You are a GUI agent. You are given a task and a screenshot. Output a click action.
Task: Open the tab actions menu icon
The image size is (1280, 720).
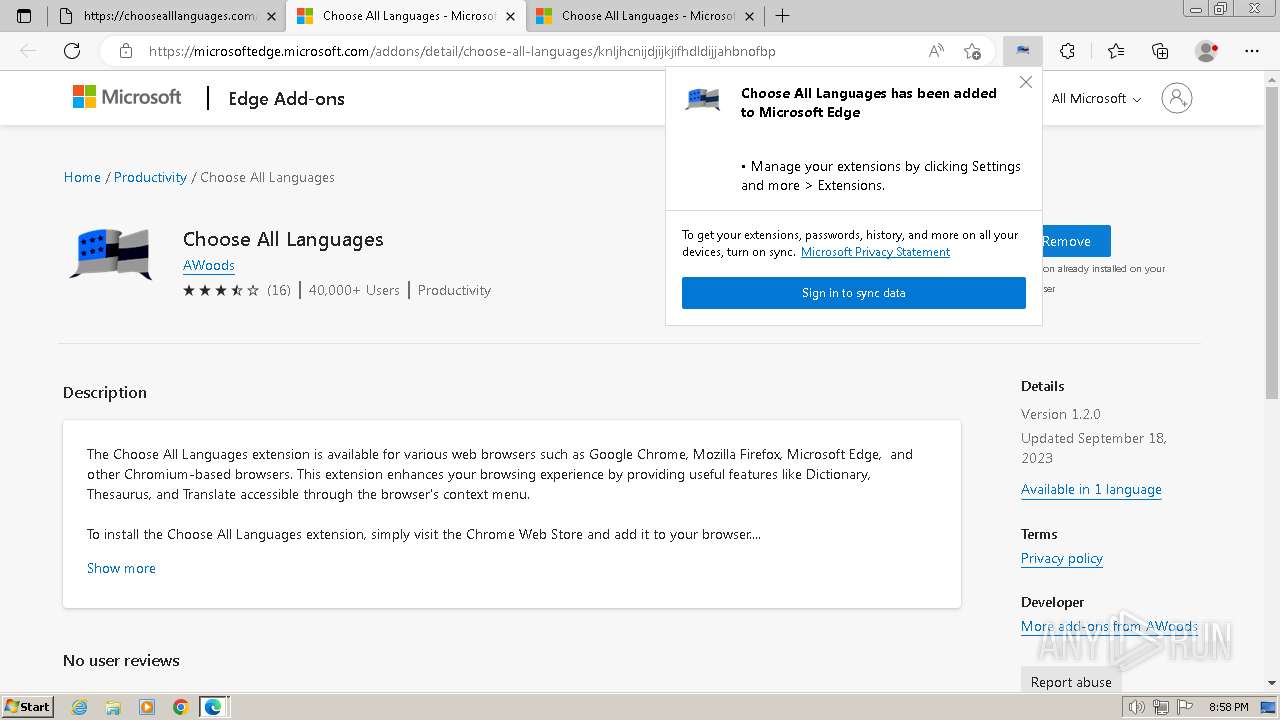(24, 16)
